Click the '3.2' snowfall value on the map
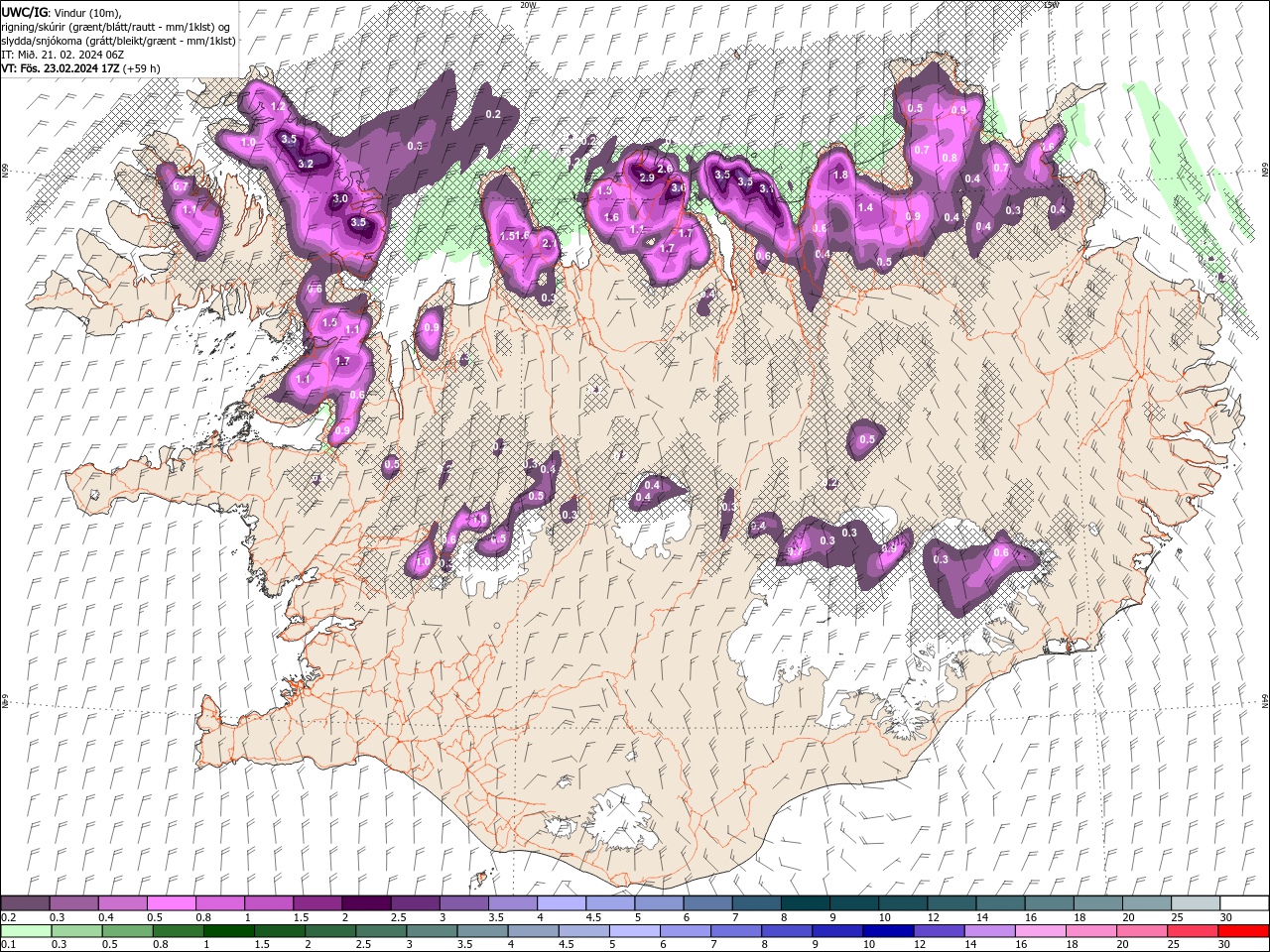The image size is (1270, 952). 306,164
